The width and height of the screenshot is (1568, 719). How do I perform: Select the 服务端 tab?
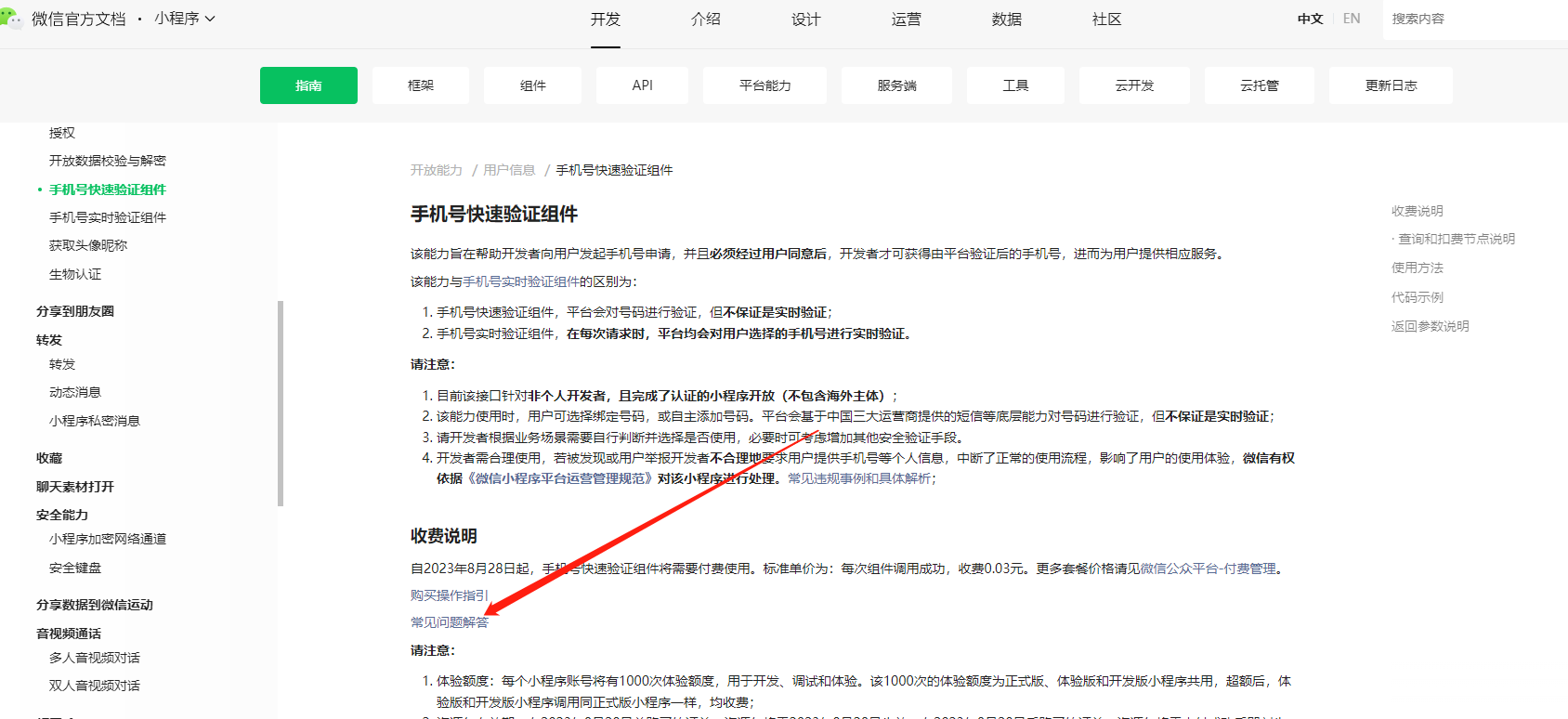(x=897, y=85)
